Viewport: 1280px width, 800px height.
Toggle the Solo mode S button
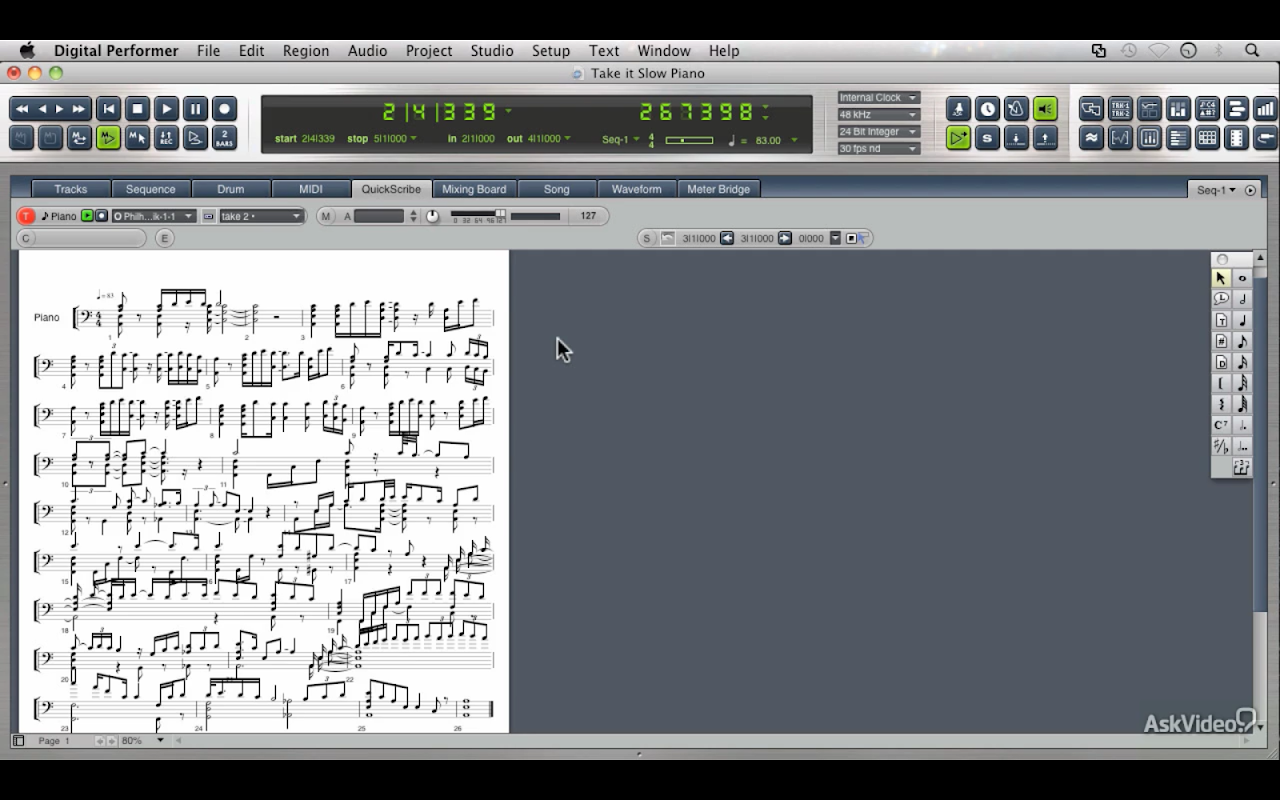[987, 138]
